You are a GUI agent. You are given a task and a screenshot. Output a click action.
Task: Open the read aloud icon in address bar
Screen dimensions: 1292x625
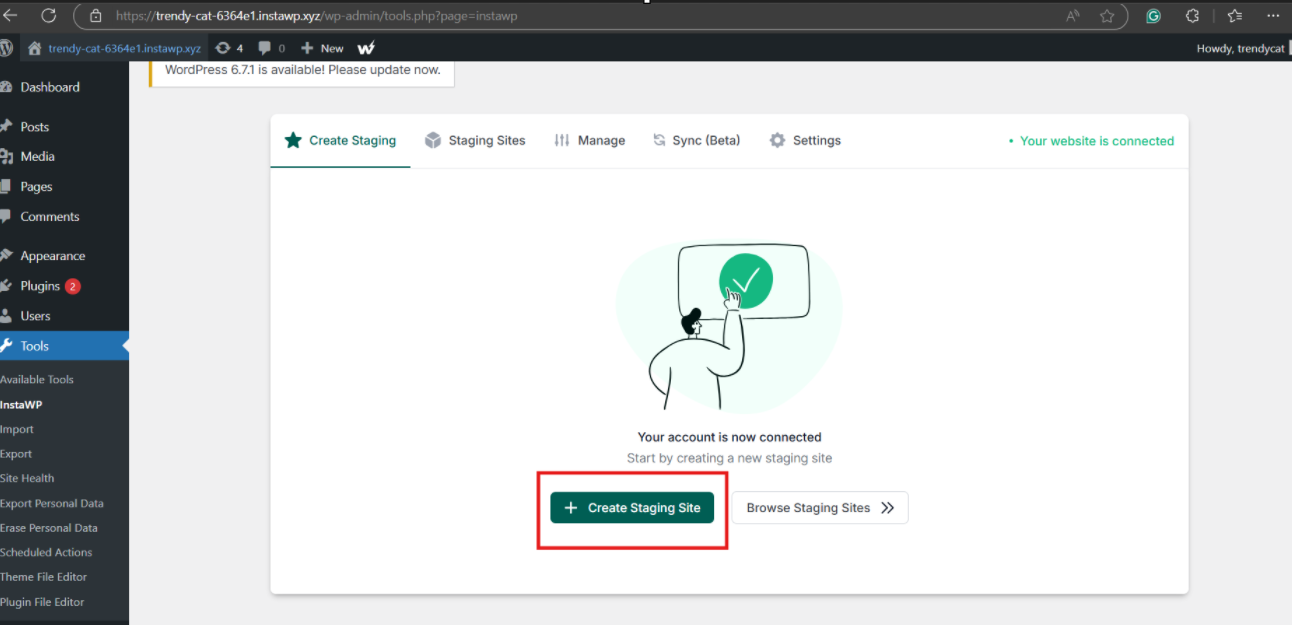(x=1073, y=16)
